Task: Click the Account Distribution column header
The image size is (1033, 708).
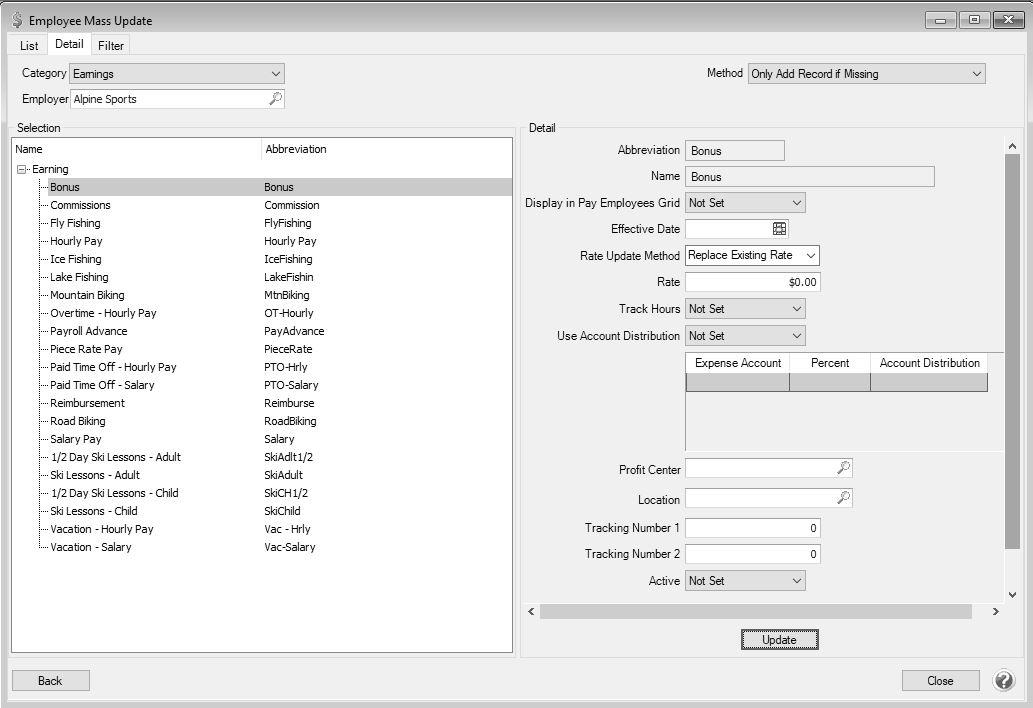Action: click(x=930, y=363)
